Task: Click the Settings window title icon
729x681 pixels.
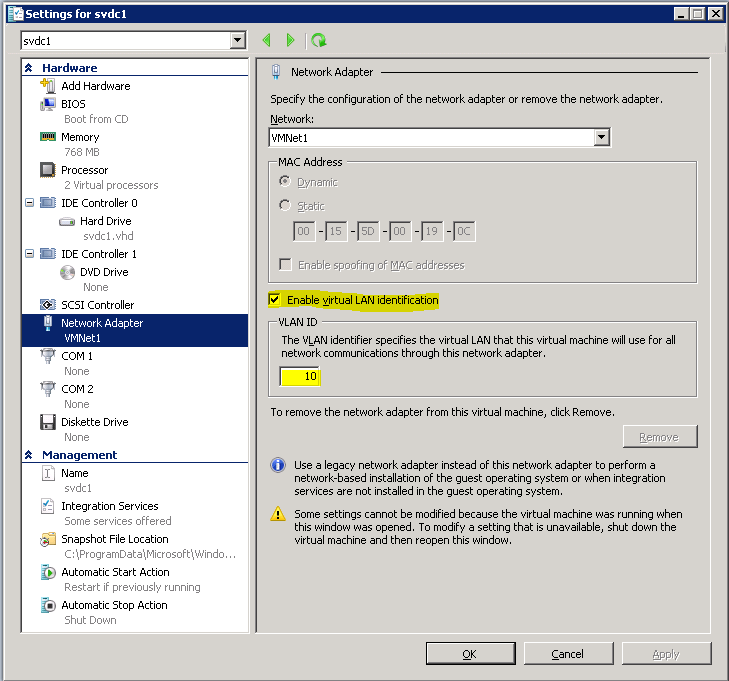Action: pos(15,13)
